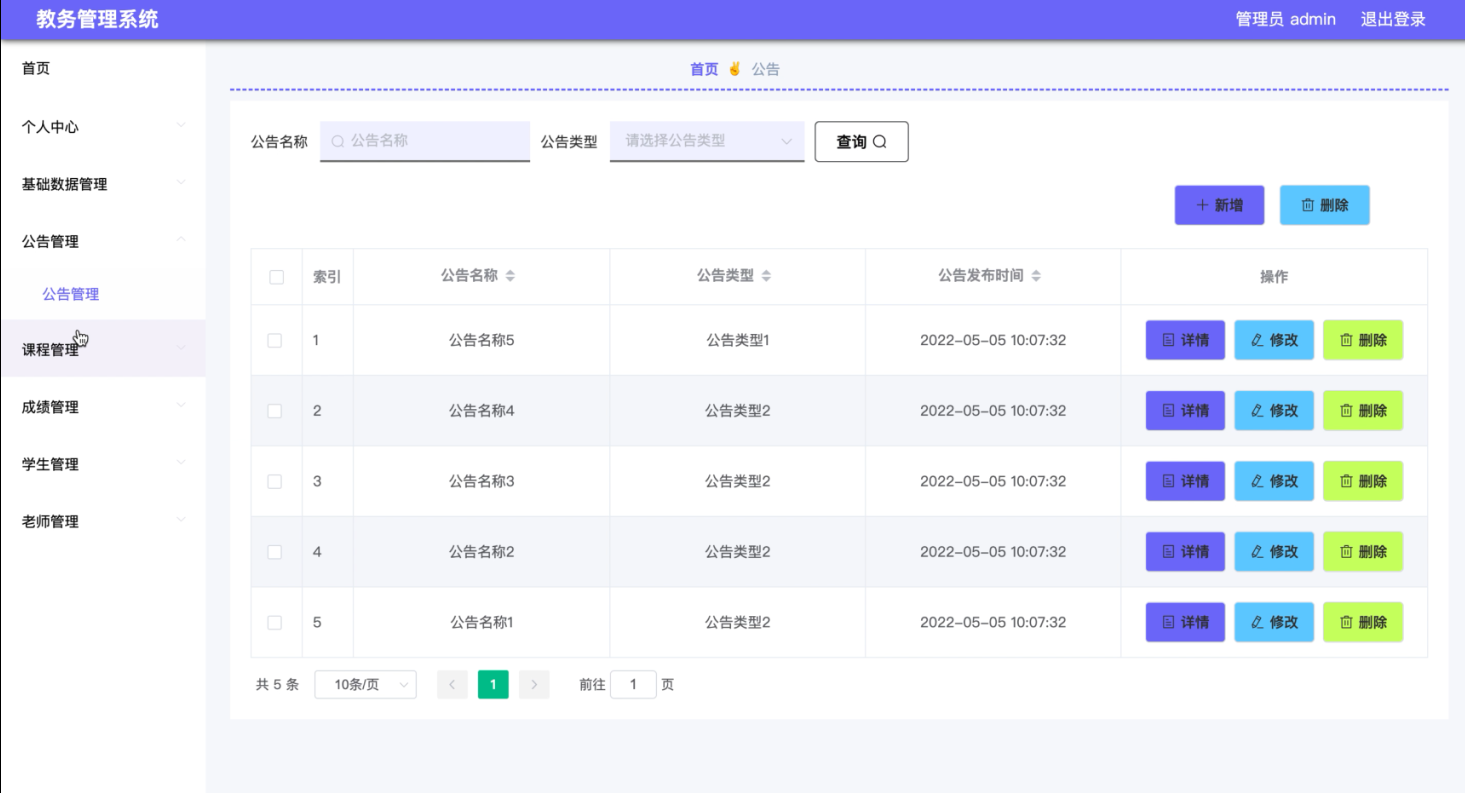
Task: Click the trash icon on top 删除 button
Action: tap(1308, 205)
